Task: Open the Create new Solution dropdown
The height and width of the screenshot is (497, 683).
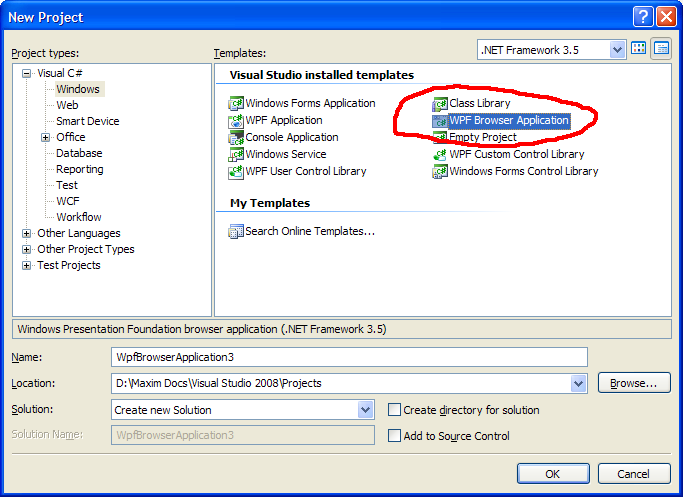Action: 365,410
